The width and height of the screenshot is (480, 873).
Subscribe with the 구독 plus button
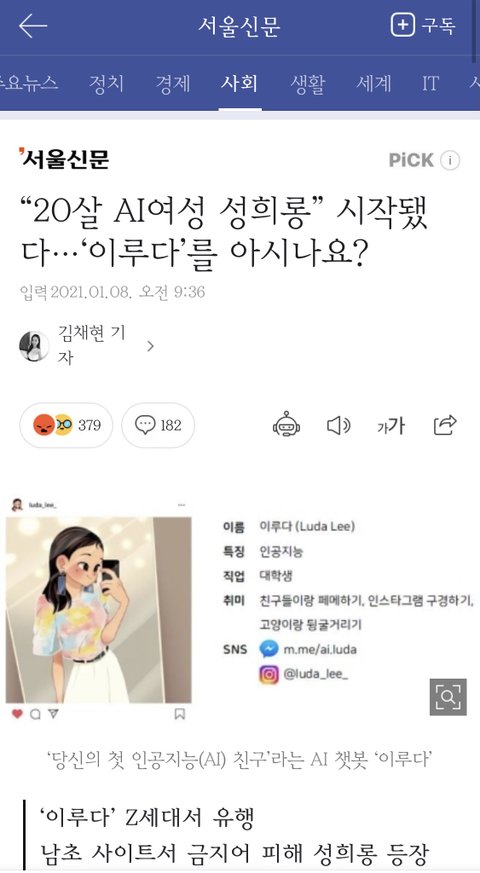[x=423, y=26]
